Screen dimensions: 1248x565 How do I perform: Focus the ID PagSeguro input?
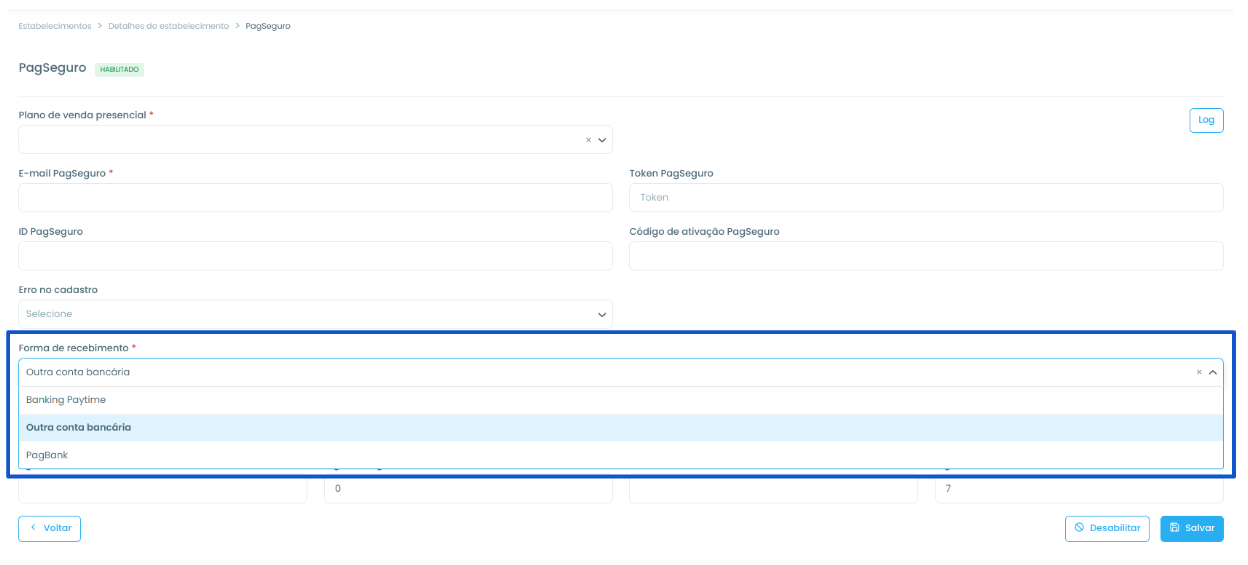click(x=316, y=256)
